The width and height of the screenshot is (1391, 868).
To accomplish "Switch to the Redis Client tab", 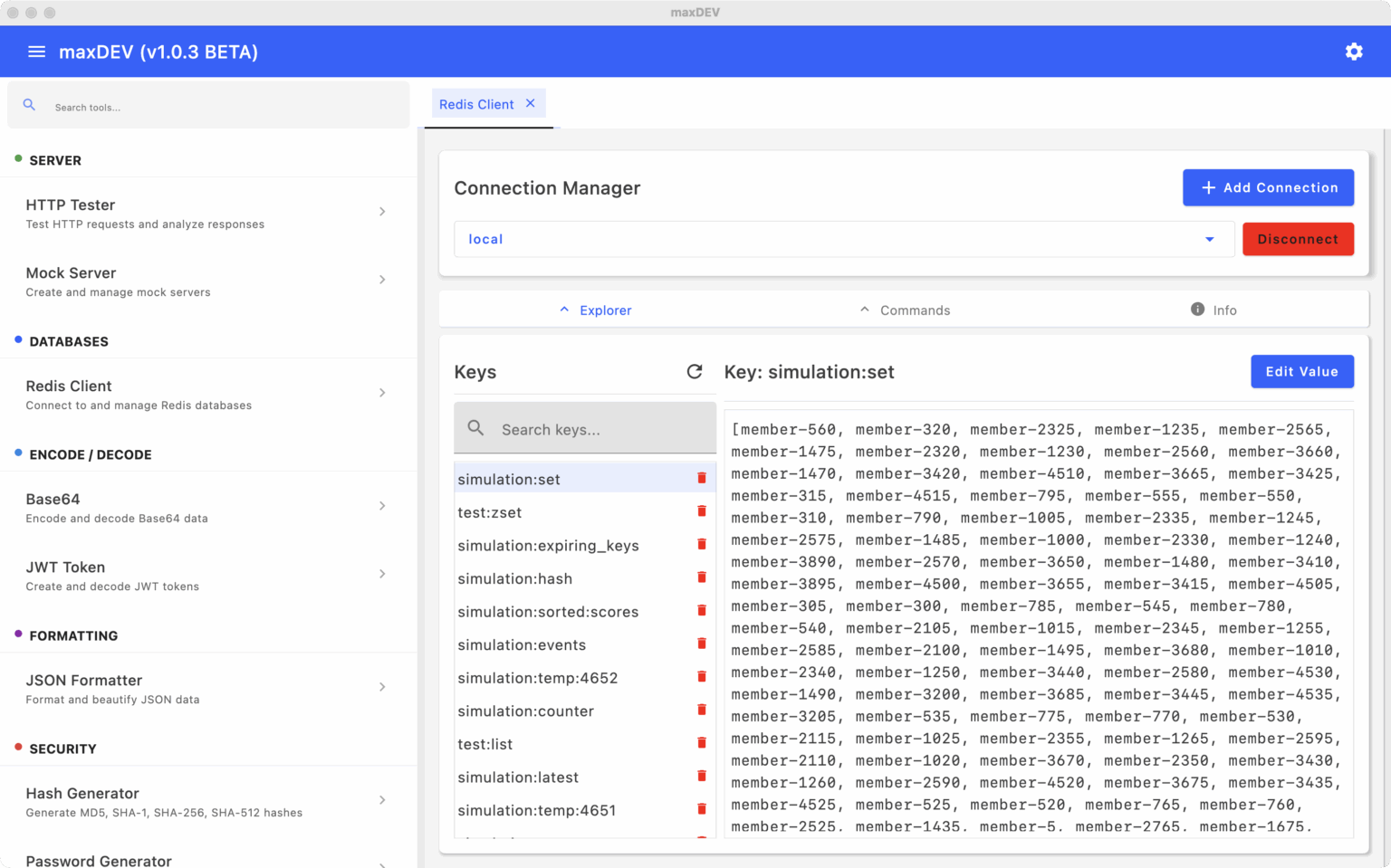I will [476, 104].
